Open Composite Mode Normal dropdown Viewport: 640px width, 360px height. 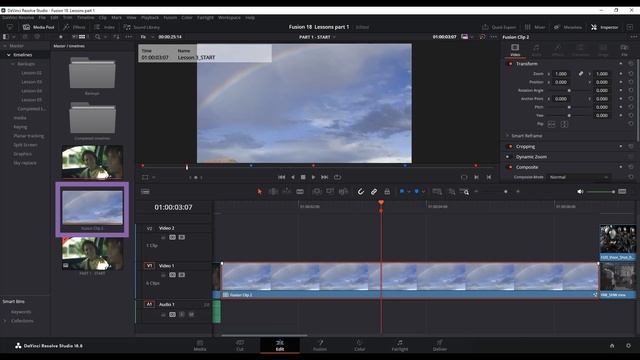click(x=579, y=177)
